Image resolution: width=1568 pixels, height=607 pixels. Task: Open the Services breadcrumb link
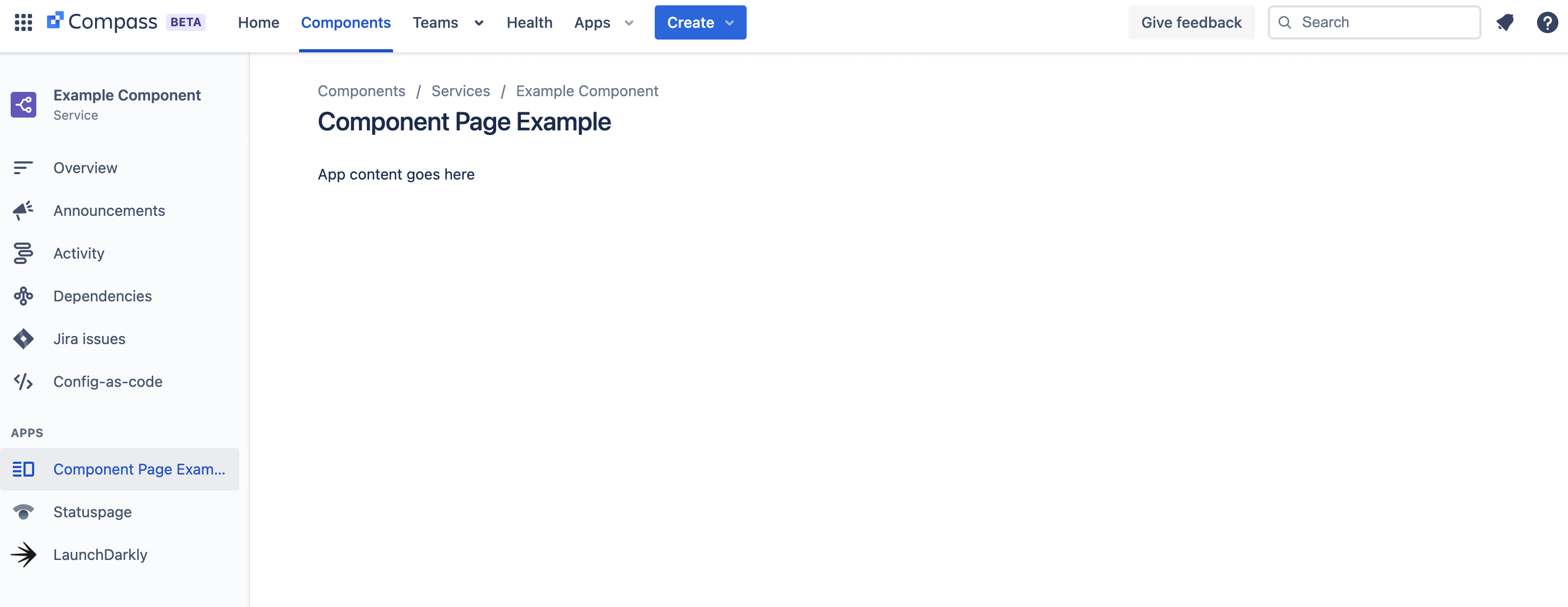(x=460, y=90)
